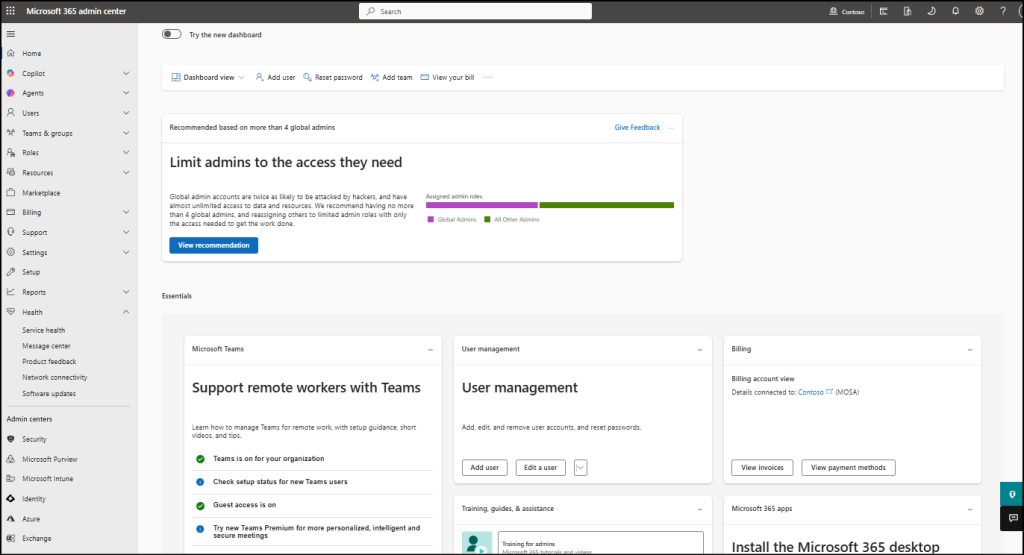Screen dimensions: 1024x555
Task: Click the Resources icon in sidebar
Action: (x=10, y=172)
